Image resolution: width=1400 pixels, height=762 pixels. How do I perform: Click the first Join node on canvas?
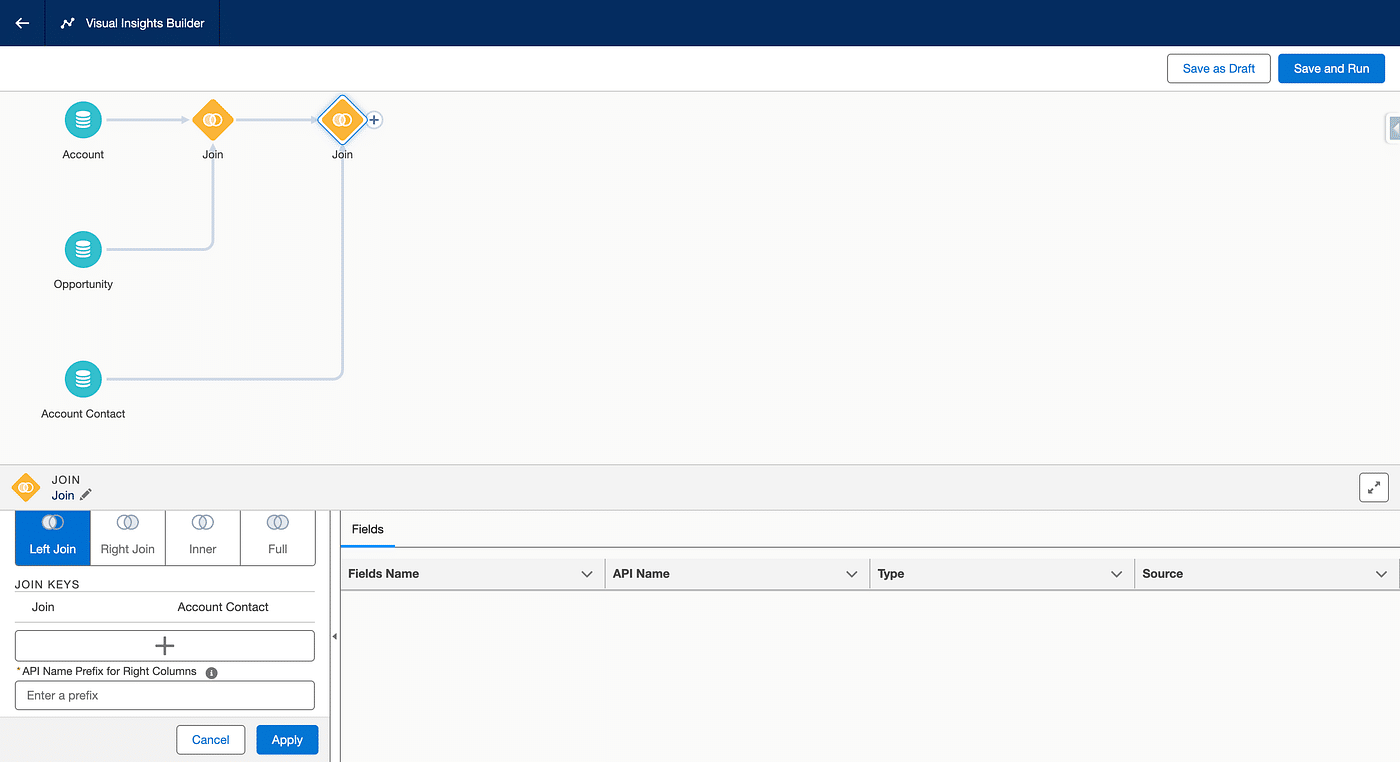pyautogui.click(x=212, y=120)
